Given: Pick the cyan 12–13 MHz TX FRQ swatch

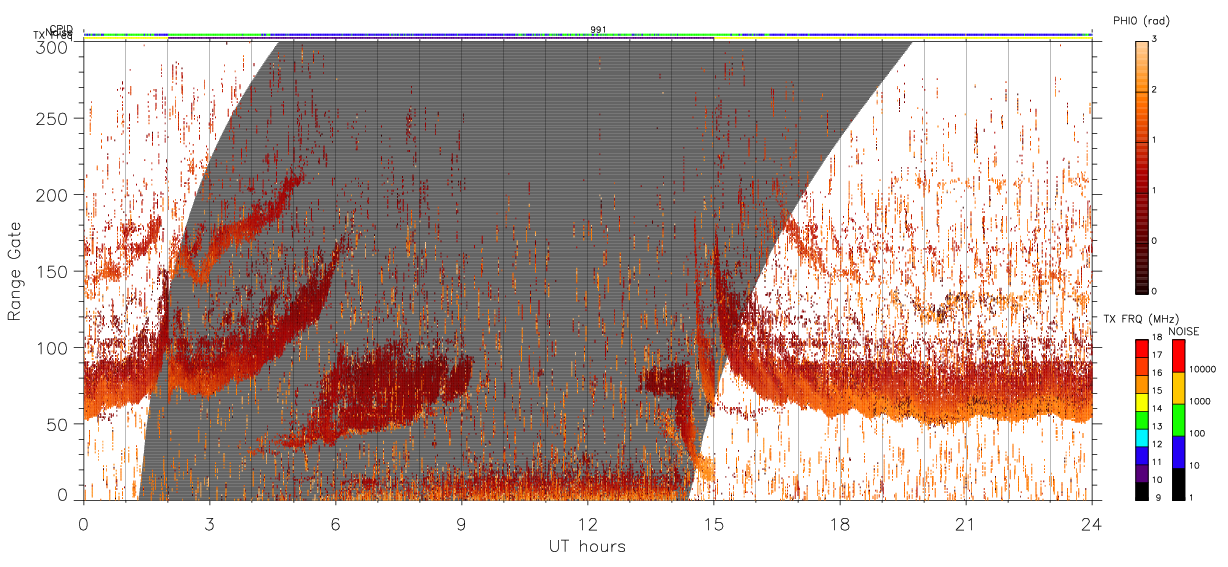Looking at the screenshot, I should 1142,436.
